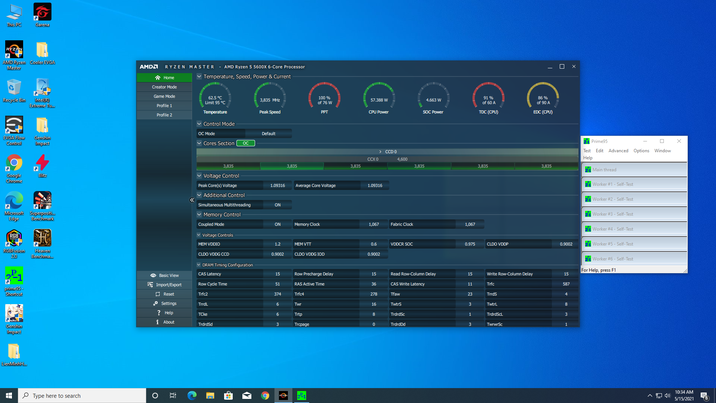Click the SOC Power gauge
The image size is (716, 403).
433,98
